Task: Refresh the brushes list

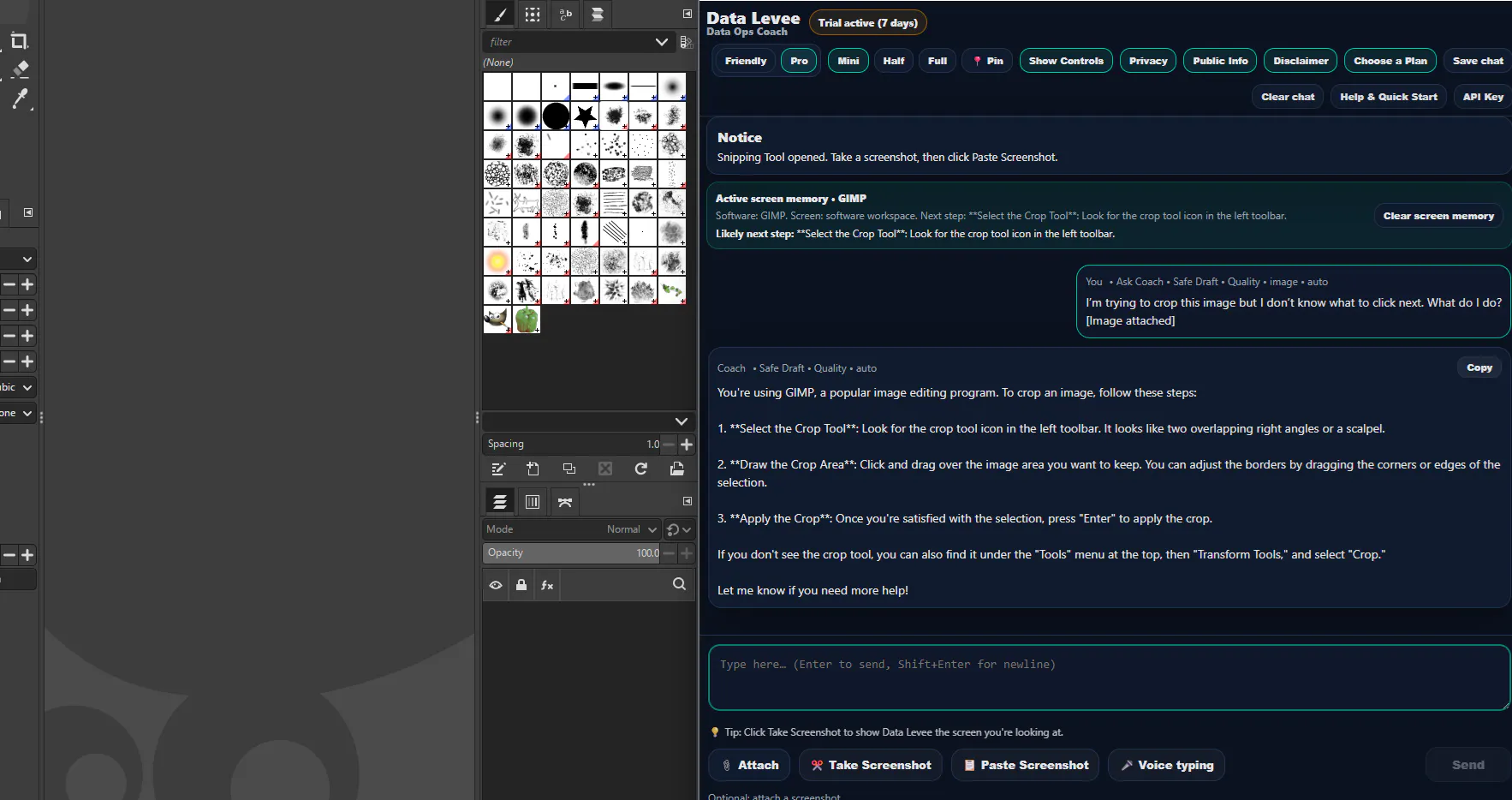Action: (640, 469)
